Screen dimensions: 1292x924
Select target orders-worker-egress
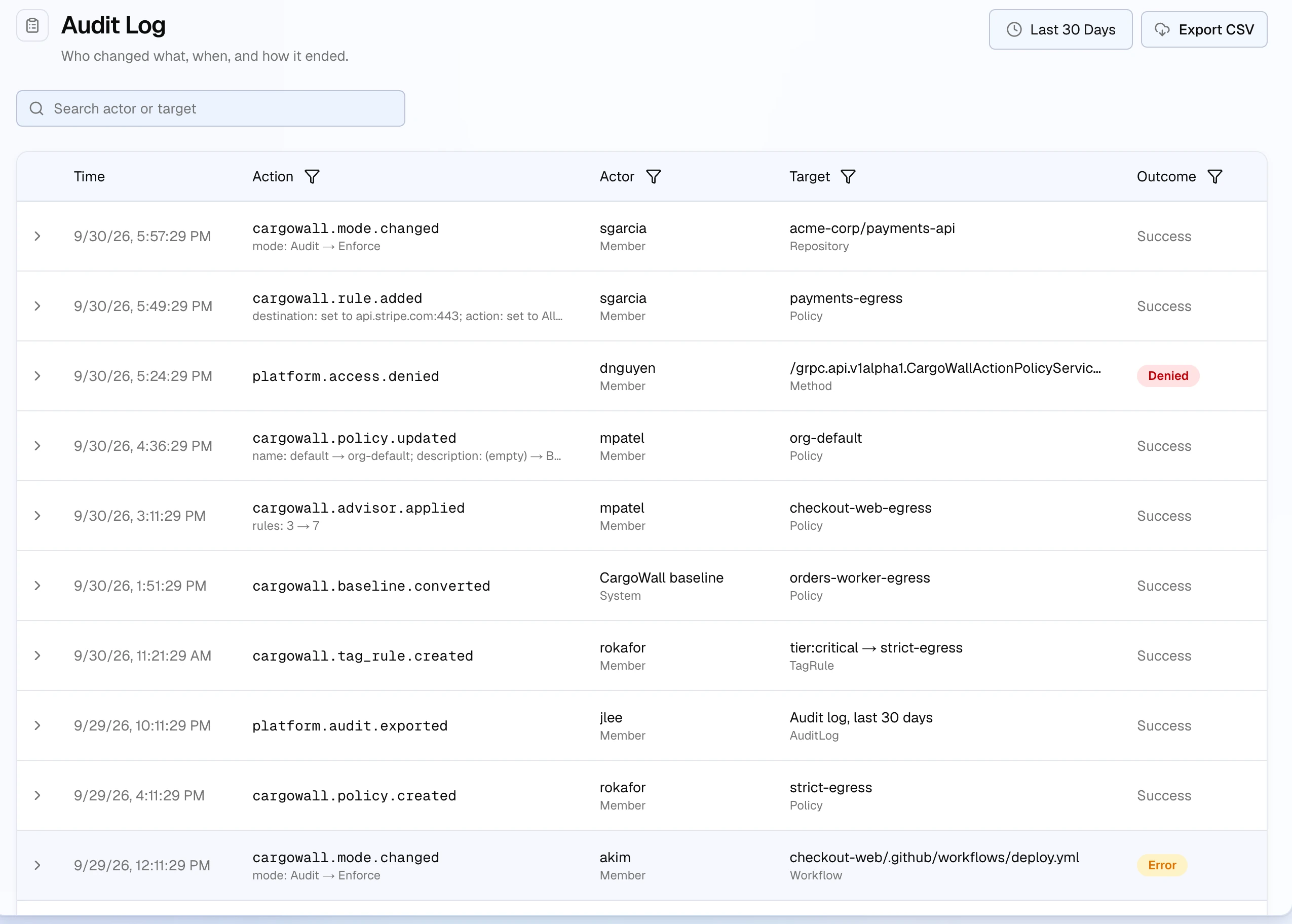(860, 578)
